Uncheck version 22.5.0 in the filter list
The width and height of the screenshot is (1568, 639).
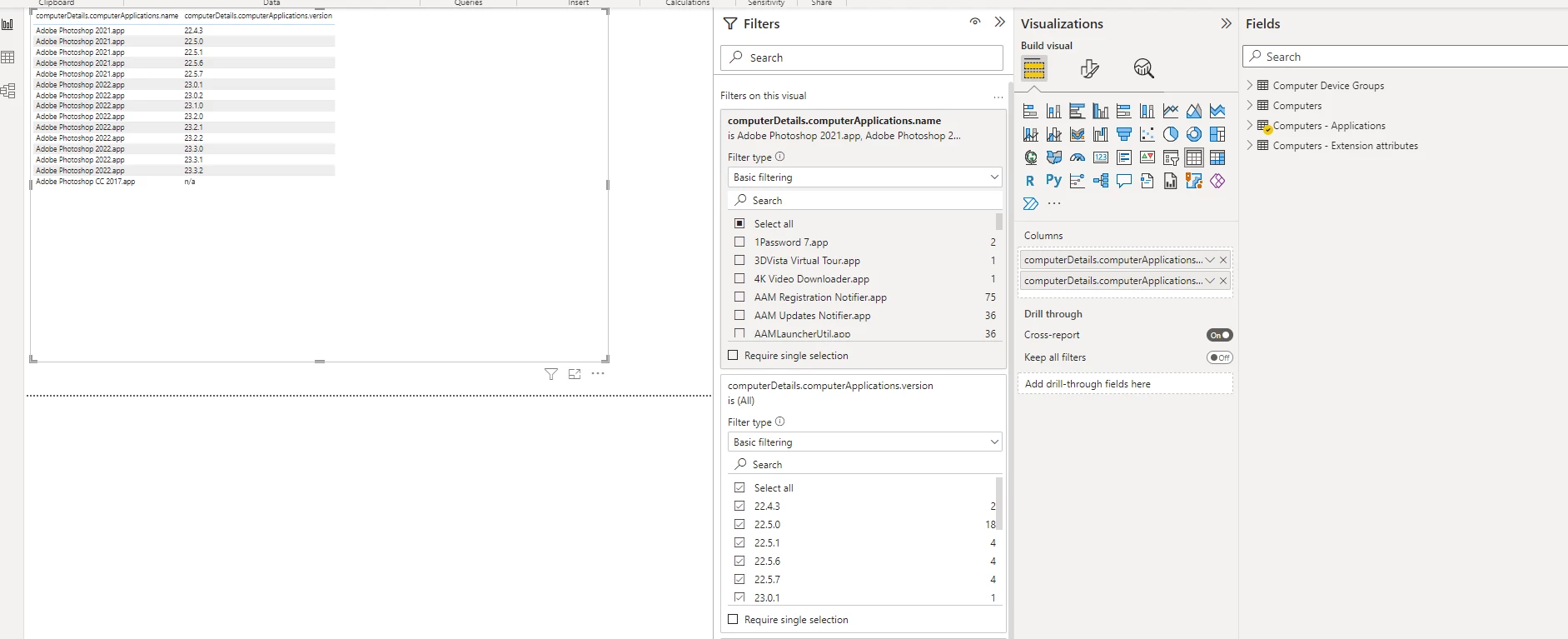[x=739, y=524]
